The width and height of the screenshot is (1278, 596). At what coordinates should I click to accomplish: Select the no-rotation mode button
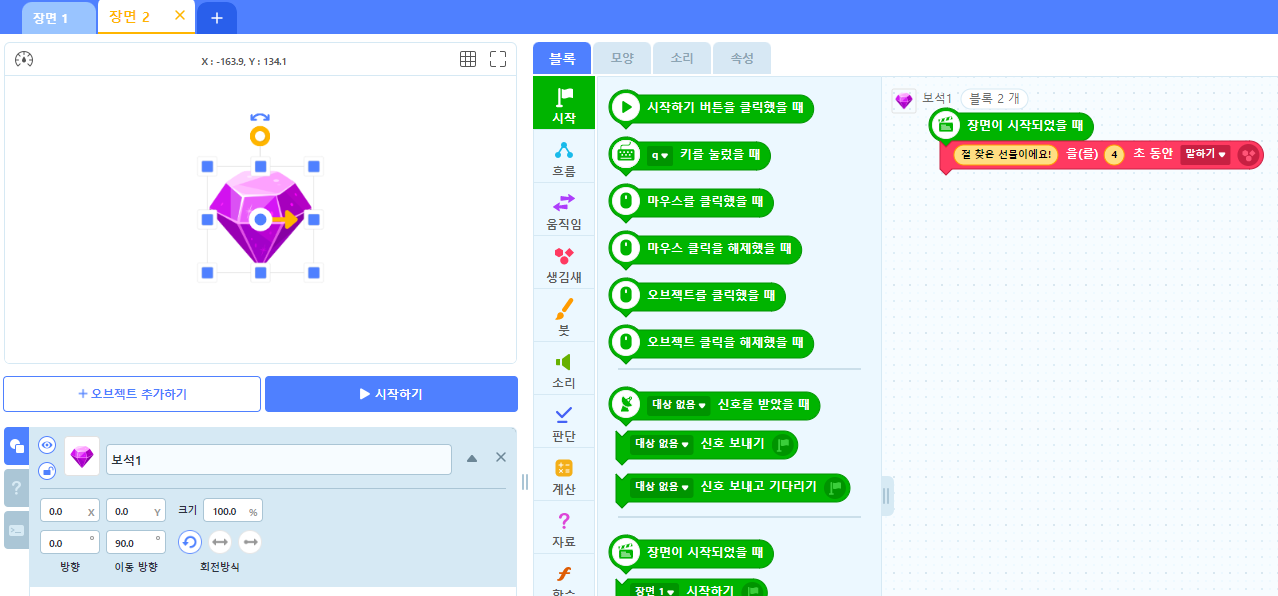point(250,542)
